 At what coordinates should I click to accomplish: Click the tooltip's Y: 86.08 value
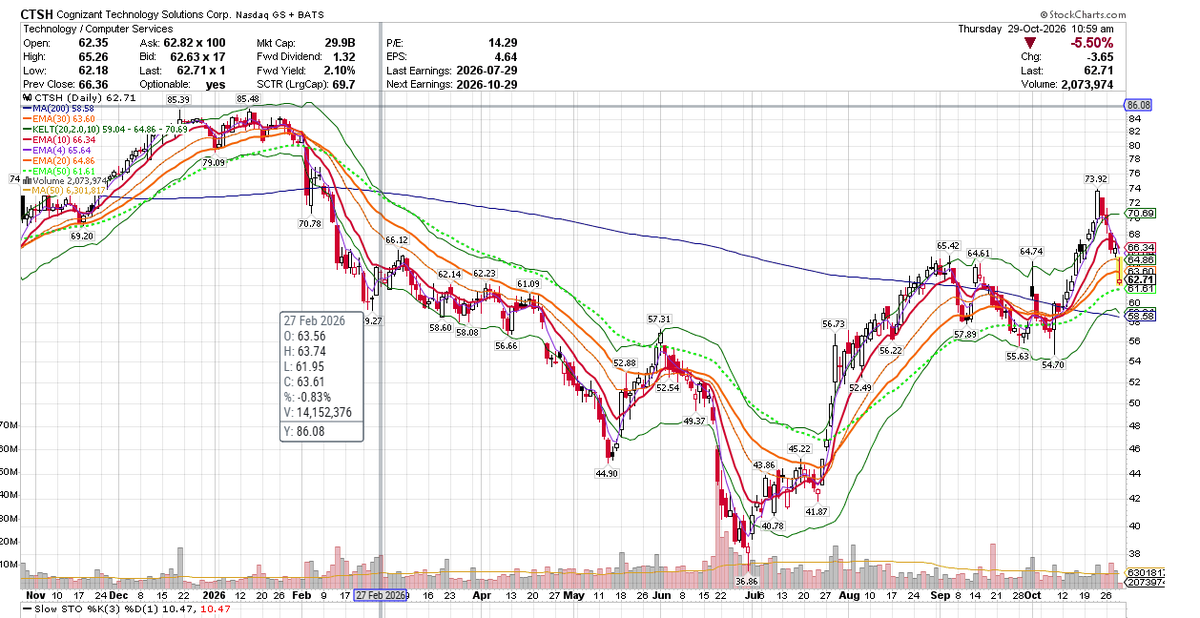tap(309, 432)
